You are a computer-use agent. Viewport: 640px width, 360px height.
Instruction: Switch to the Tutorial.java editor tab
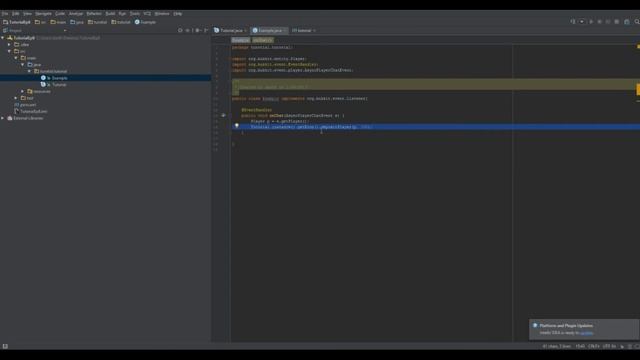pyautogui.click(x=231, y=30)
